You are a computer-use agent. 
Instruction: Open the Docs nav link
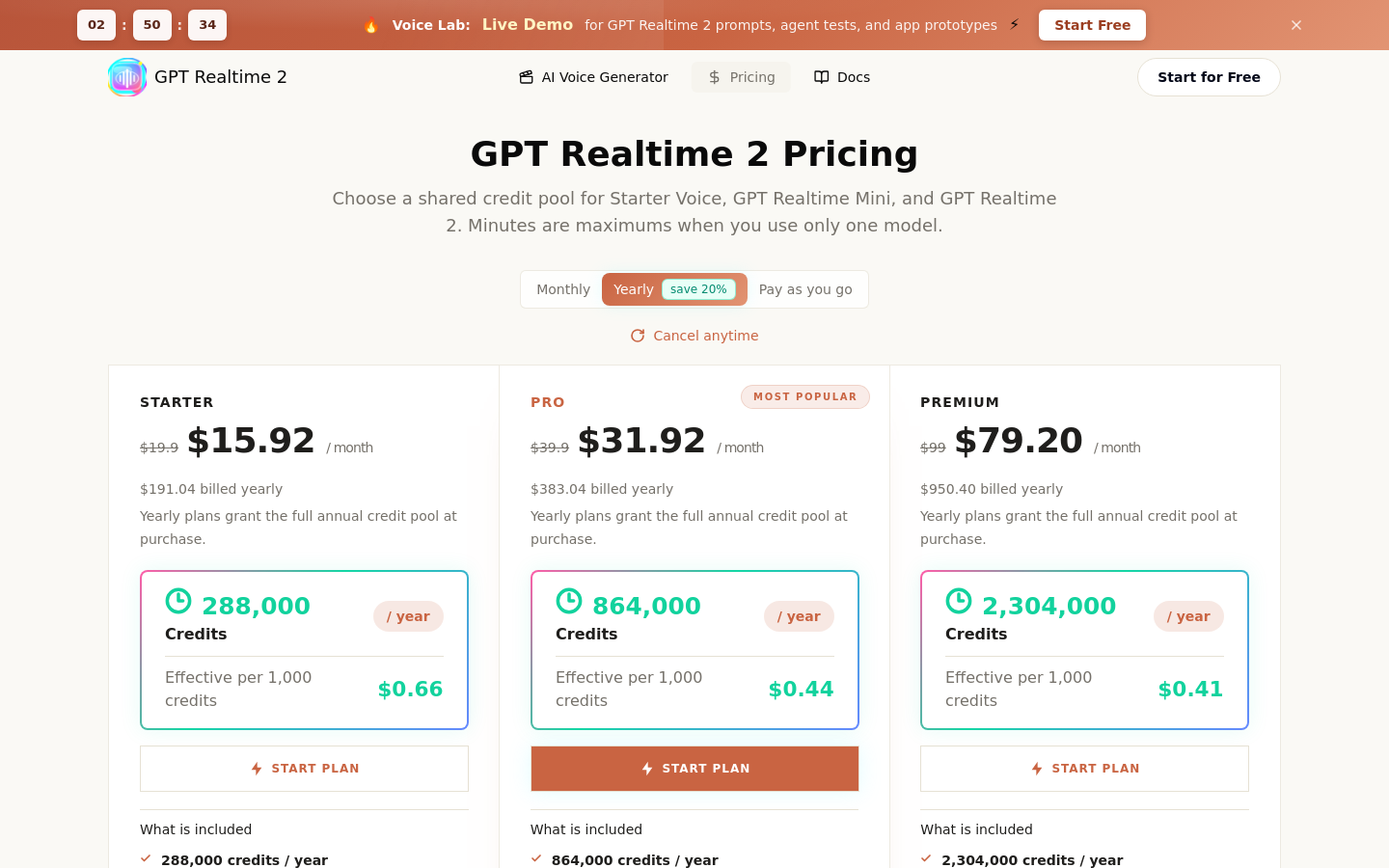[842, 77]
